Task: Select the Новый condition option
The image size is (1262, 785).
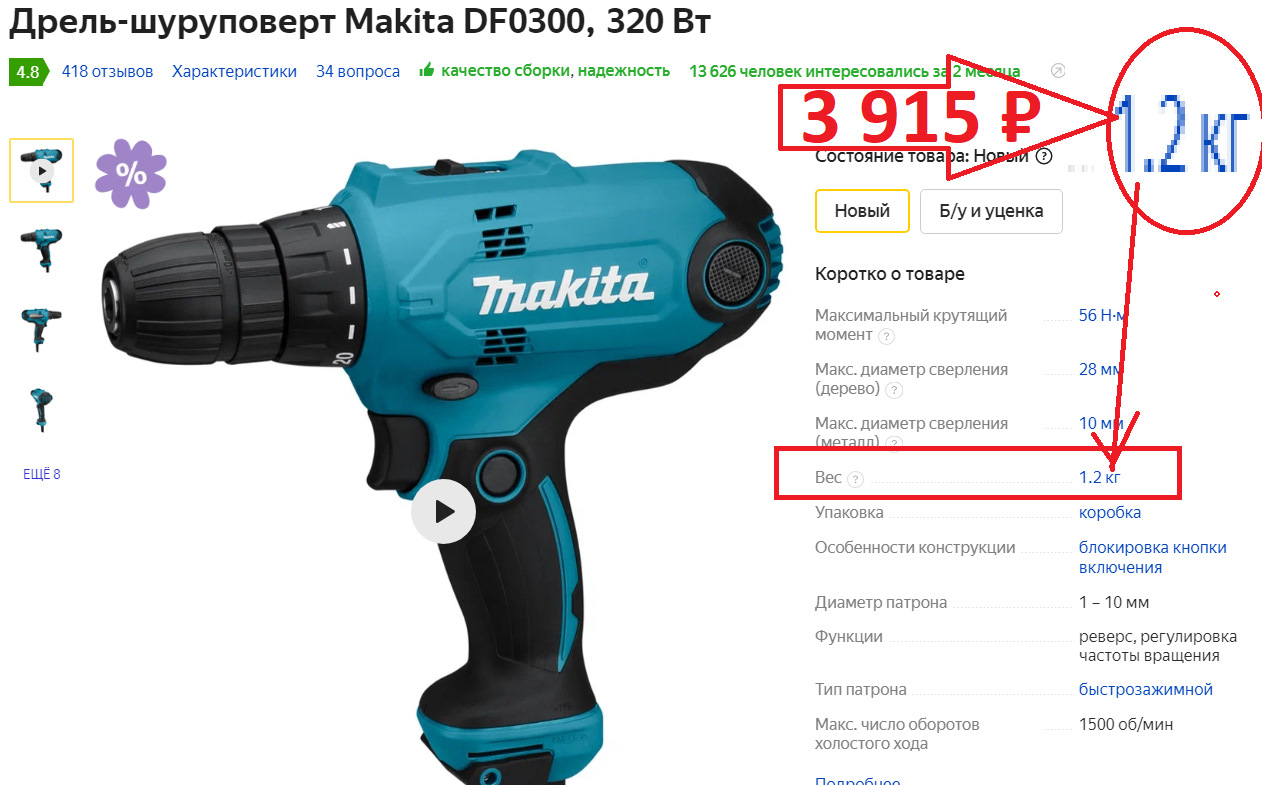Action: (862, 211)
